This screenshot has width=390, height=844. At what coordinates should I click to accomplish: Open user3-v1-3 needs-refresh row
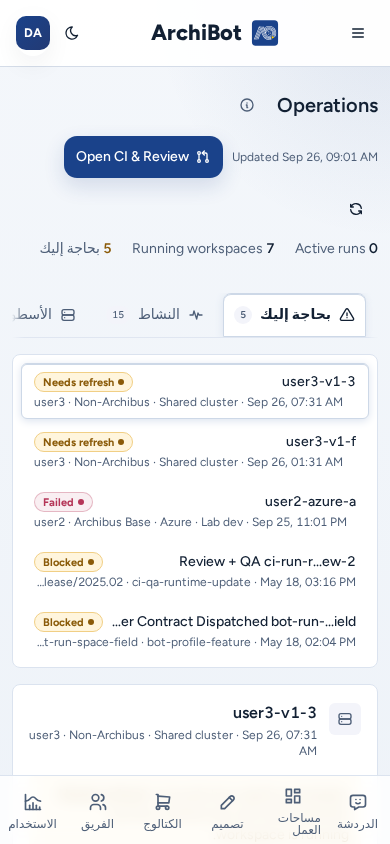pyautogui.click(x=195, y=391)
